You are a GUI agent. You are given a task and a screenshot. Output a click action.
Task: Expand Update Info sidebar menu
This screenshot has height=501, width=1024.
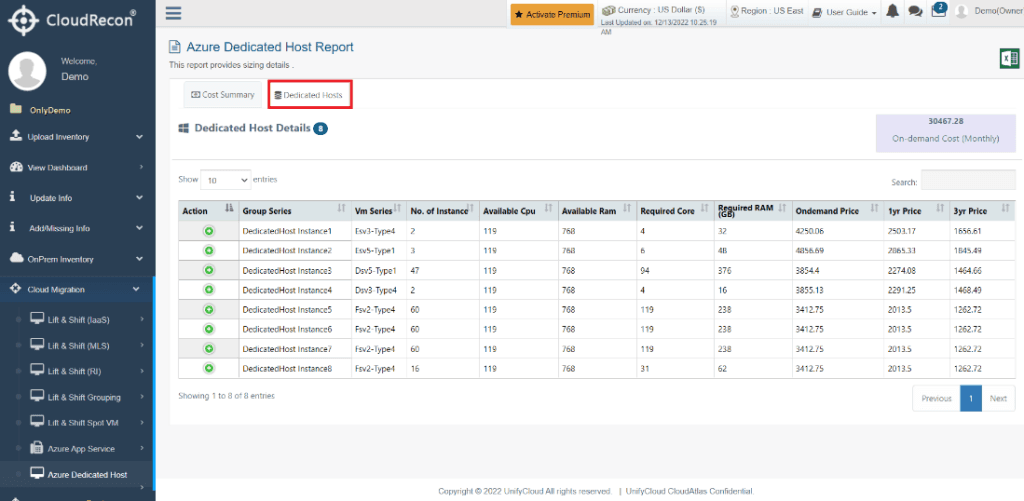(x=77, y=198)
